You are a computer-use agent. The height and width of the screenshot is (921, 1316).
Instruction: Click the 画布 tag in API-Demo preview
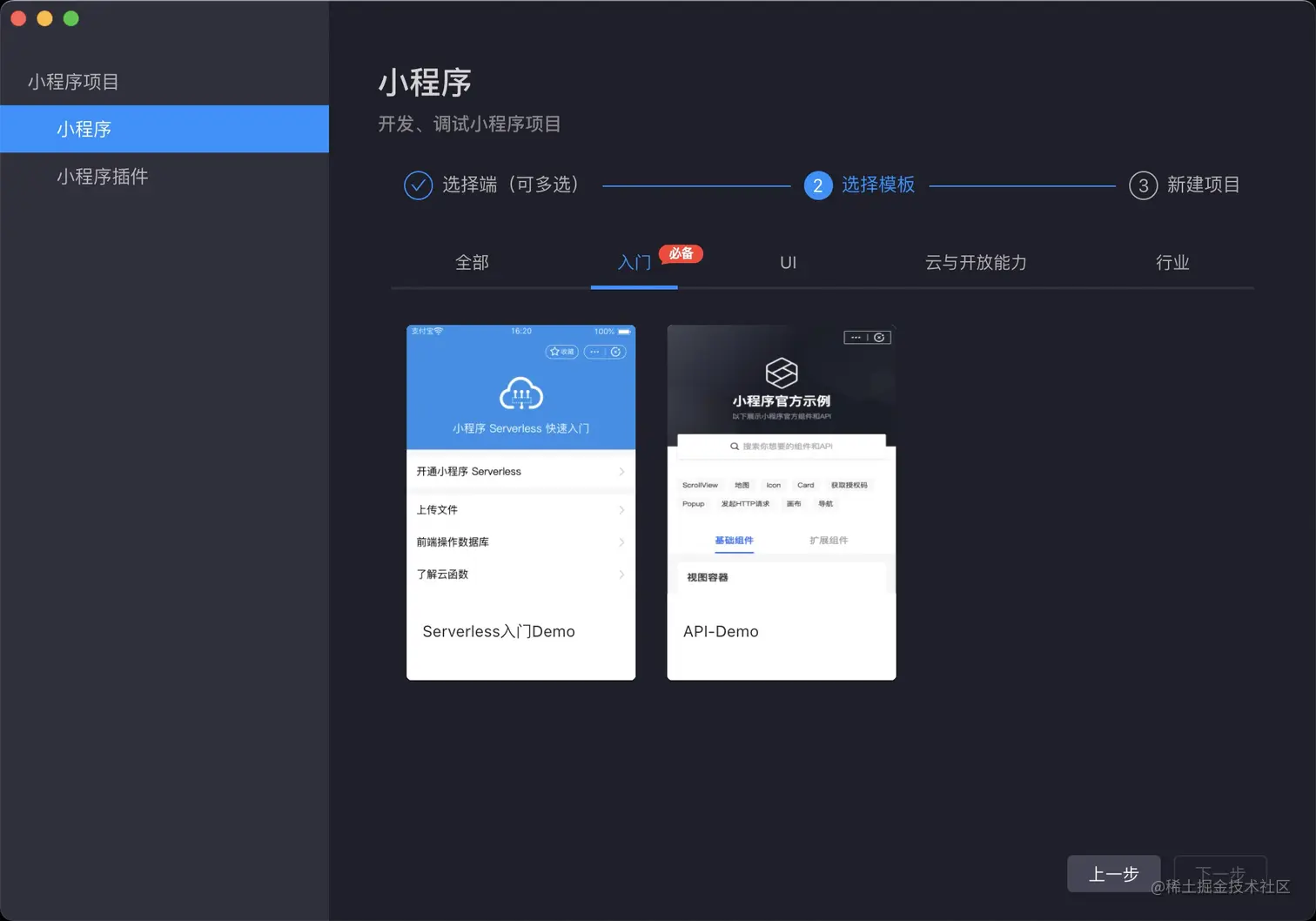click(794, 503)
